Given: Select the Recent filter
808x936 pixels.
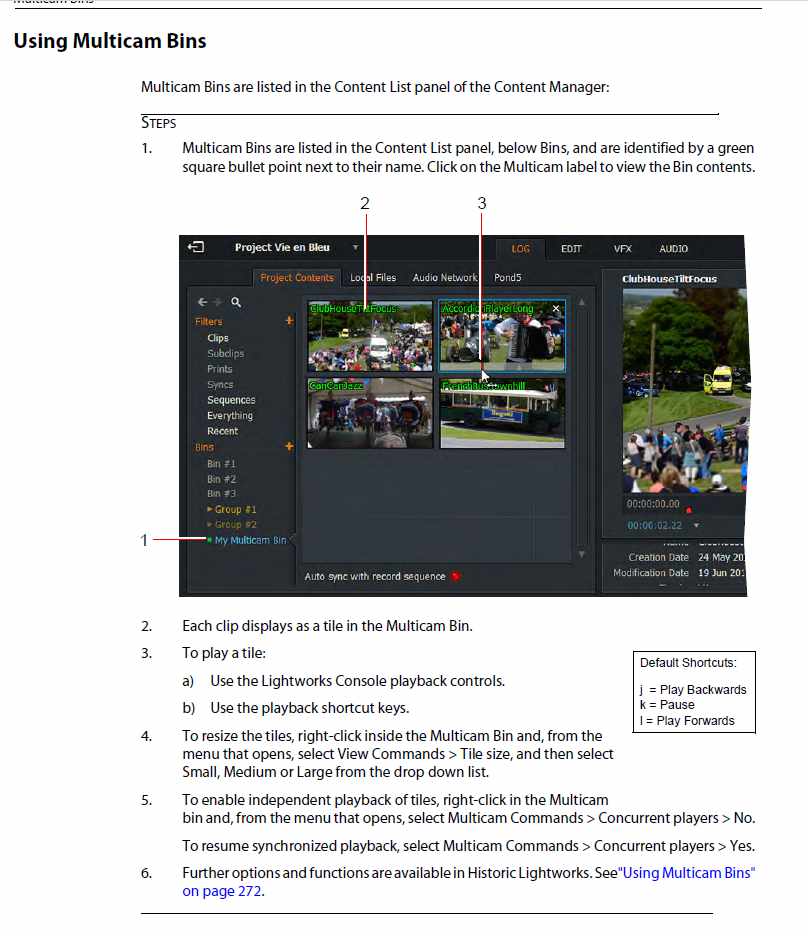Looking at the screenshot, I should click(x=223, y=431).
